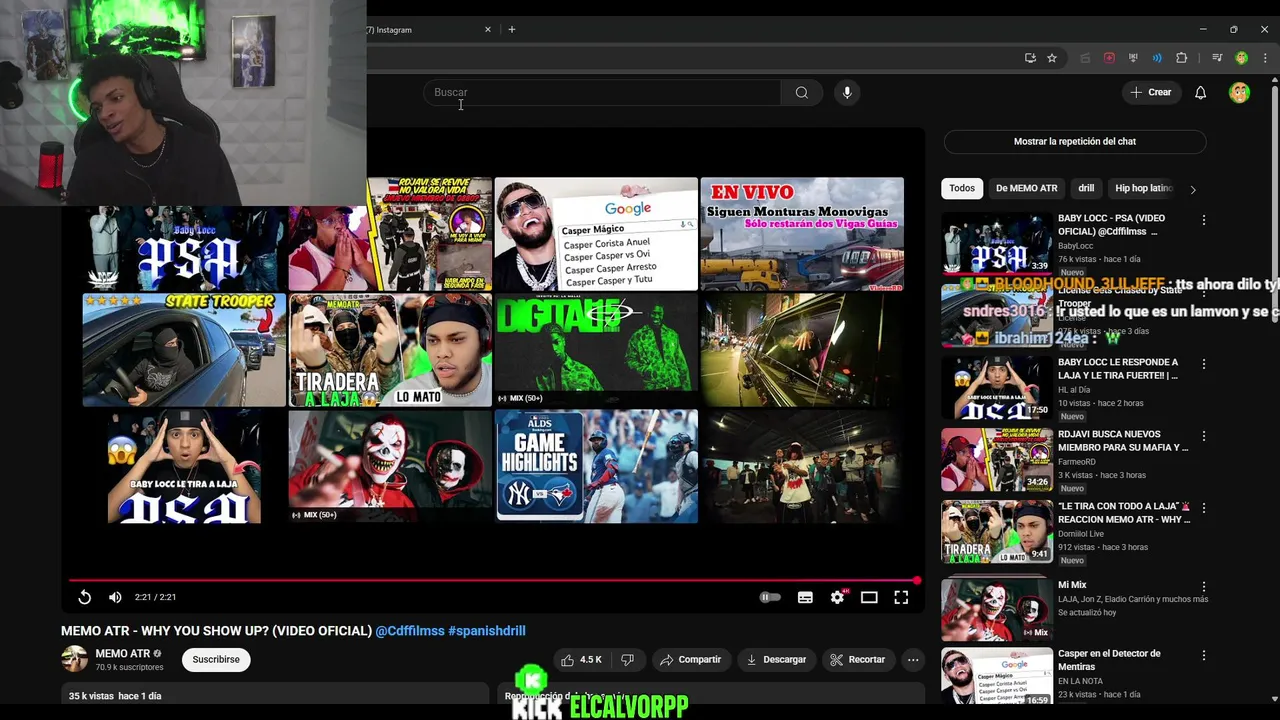
Task: Open Mi Mix sidebar thumbnail
Action: coord(996,609)
